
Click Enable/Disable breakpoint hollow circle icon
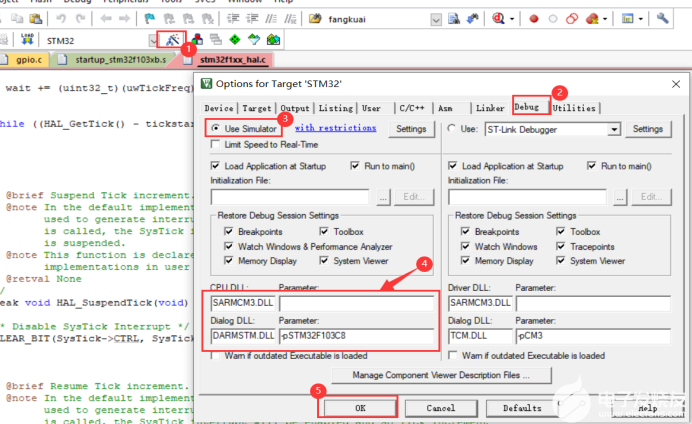tap(553, 19)
